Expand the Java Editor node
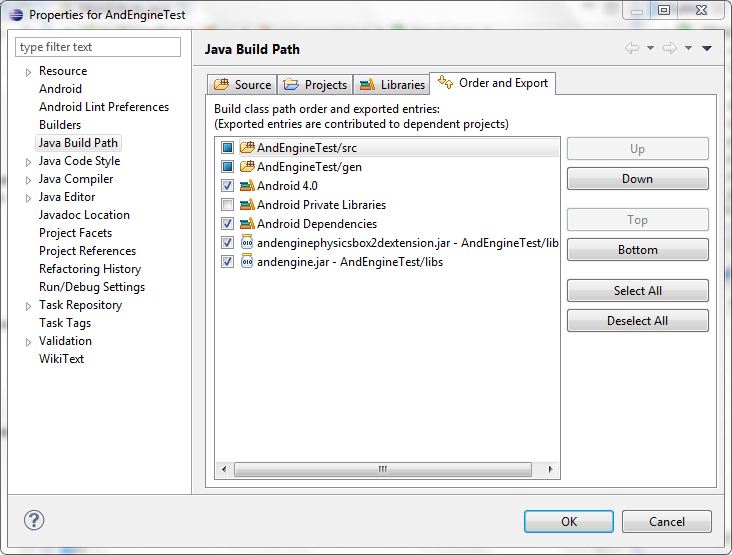This screenshot has width=732, height=555. click(28, 198)
